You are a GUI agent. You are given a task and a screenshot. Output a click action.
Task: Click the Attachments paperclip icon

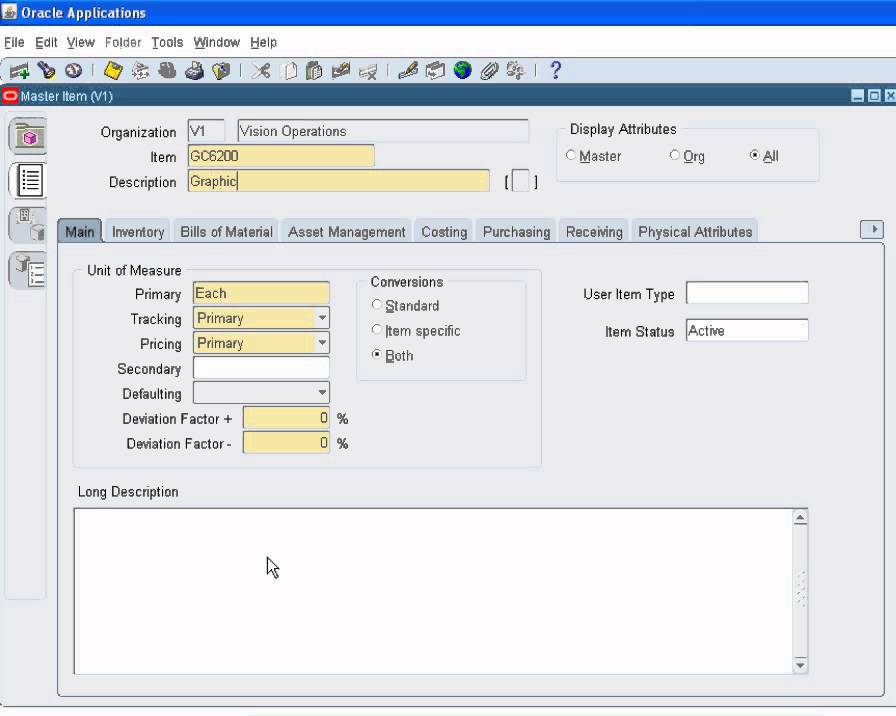(x=489, y=71)
